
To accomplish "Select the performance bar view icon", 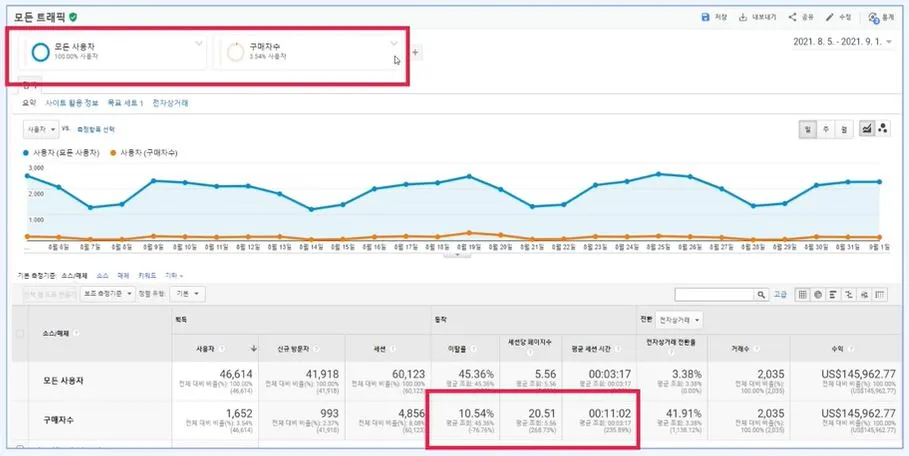I will [833, 294].
